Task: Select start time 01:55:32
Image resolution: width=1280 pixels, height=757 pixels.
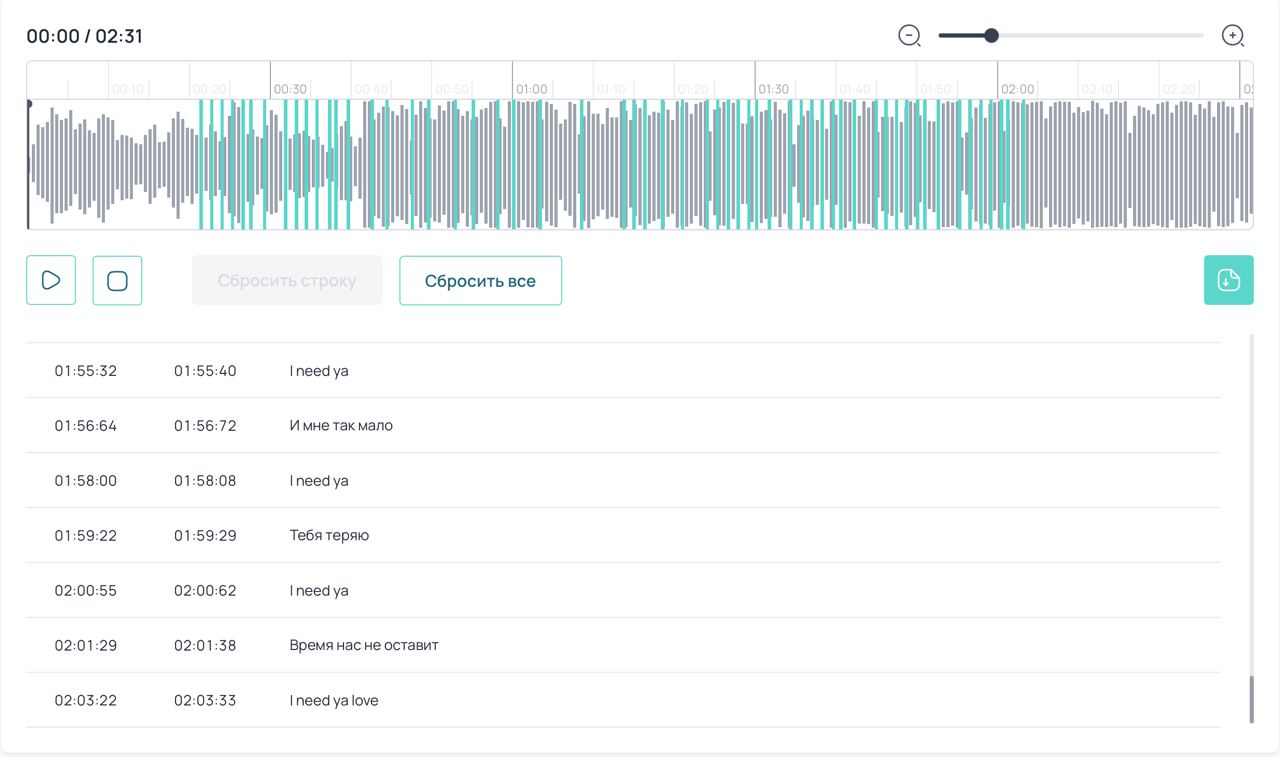Action: 86,371
